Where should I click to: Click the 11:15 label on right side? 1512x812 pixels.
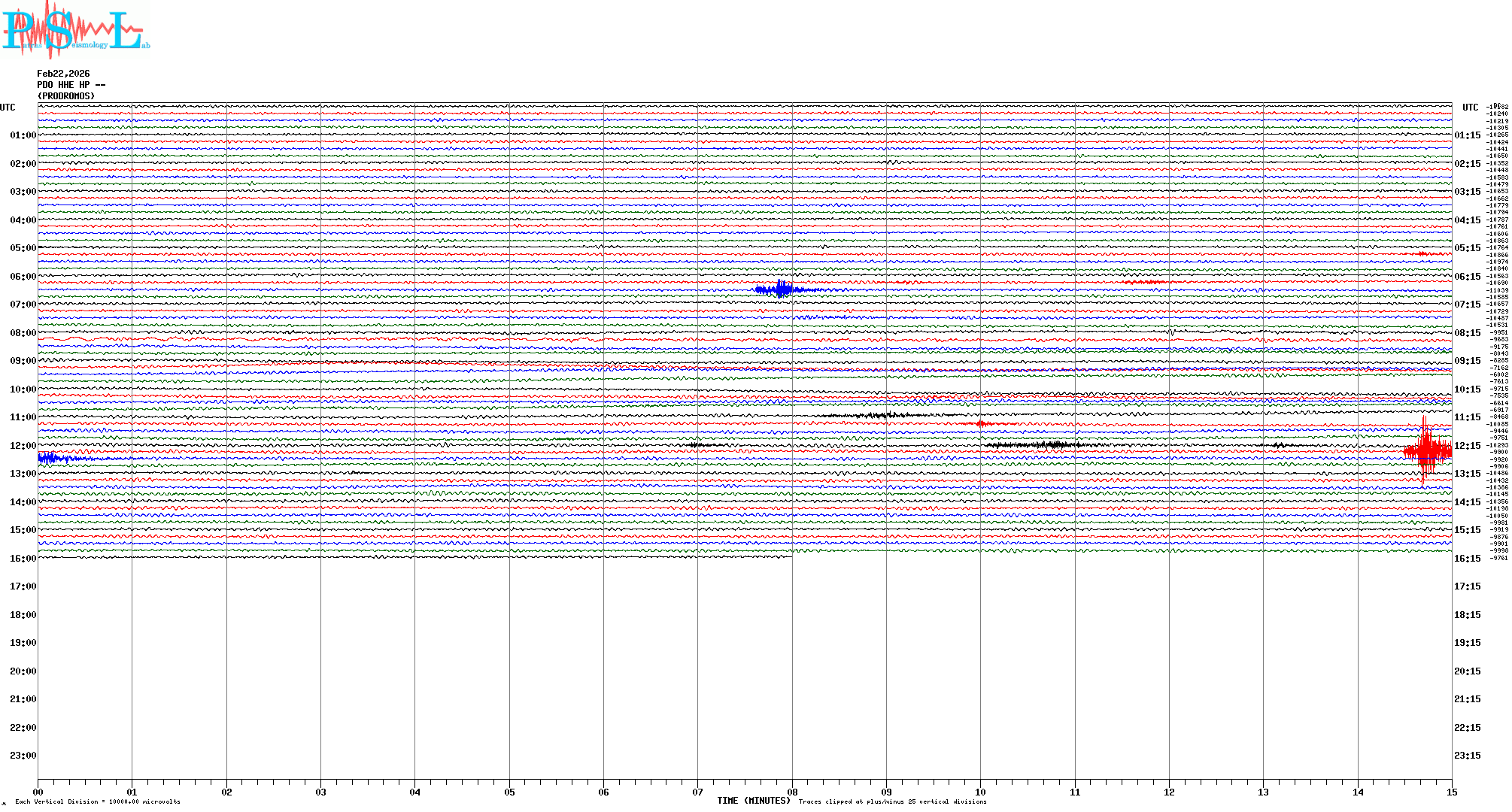tap(1467, 417)
